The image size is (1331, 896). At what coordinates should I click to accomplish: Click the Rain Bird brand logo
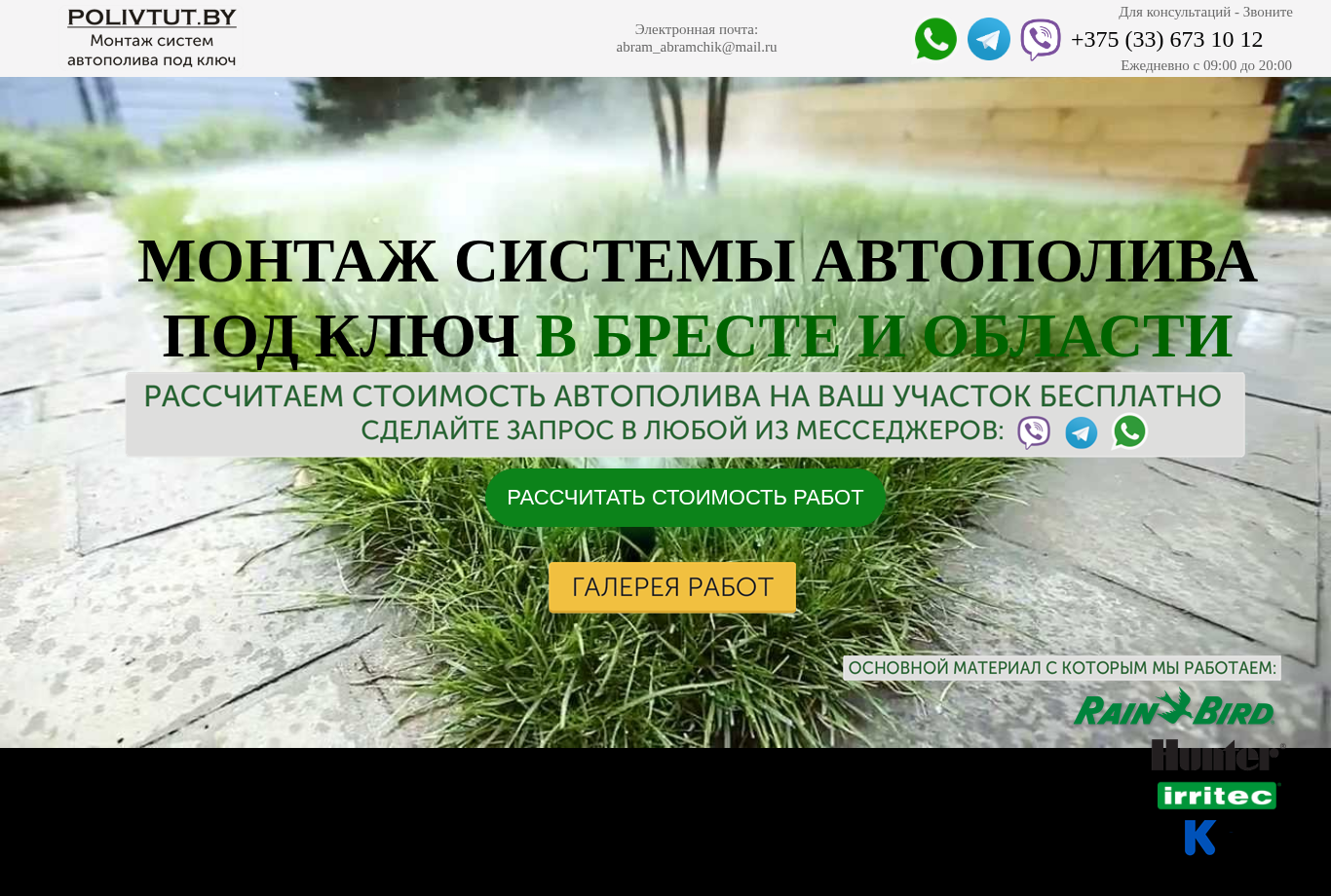(1174, 708)
